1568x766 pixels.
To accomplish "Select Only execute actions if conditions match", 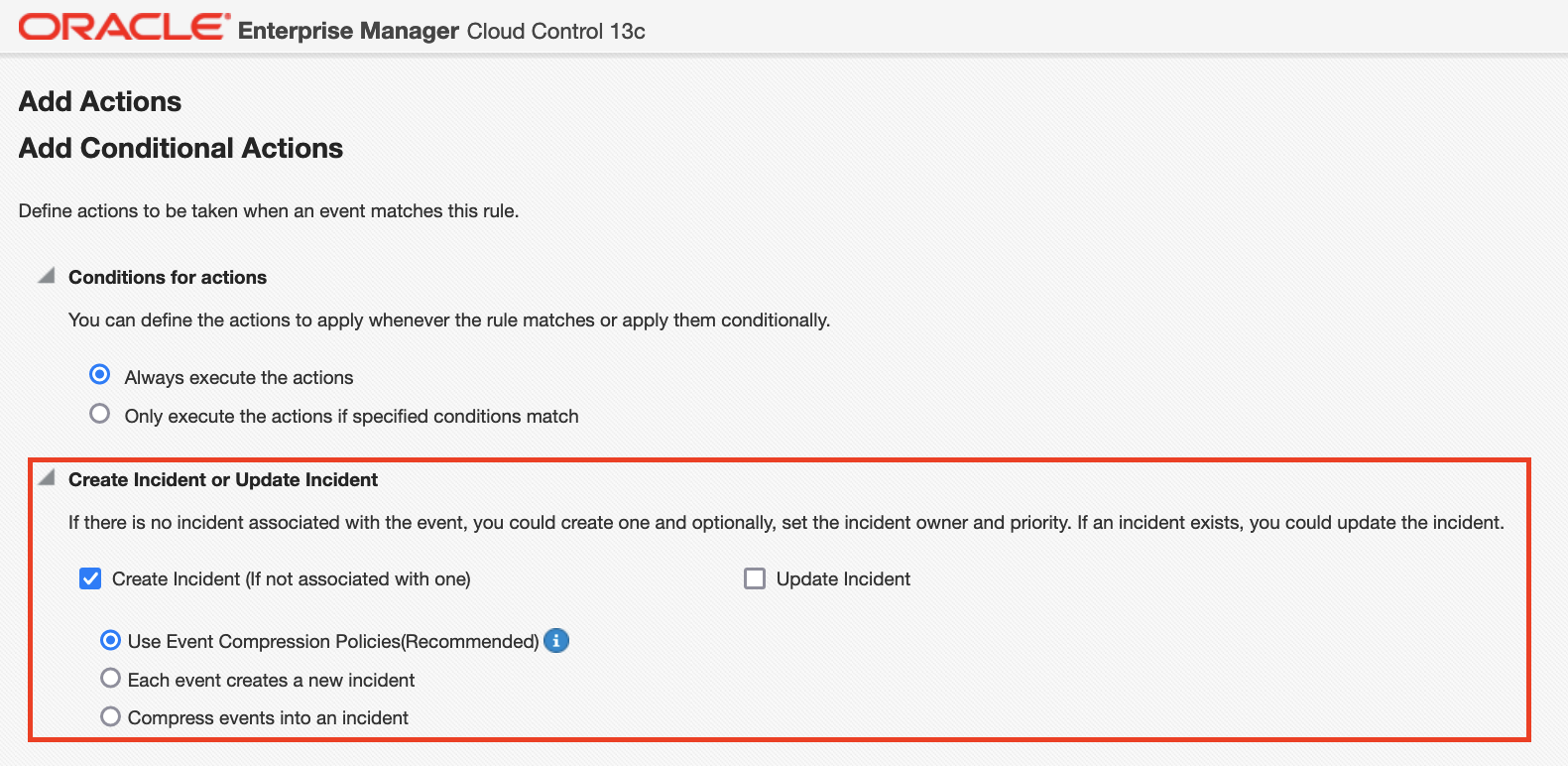I will click(100, 414).
